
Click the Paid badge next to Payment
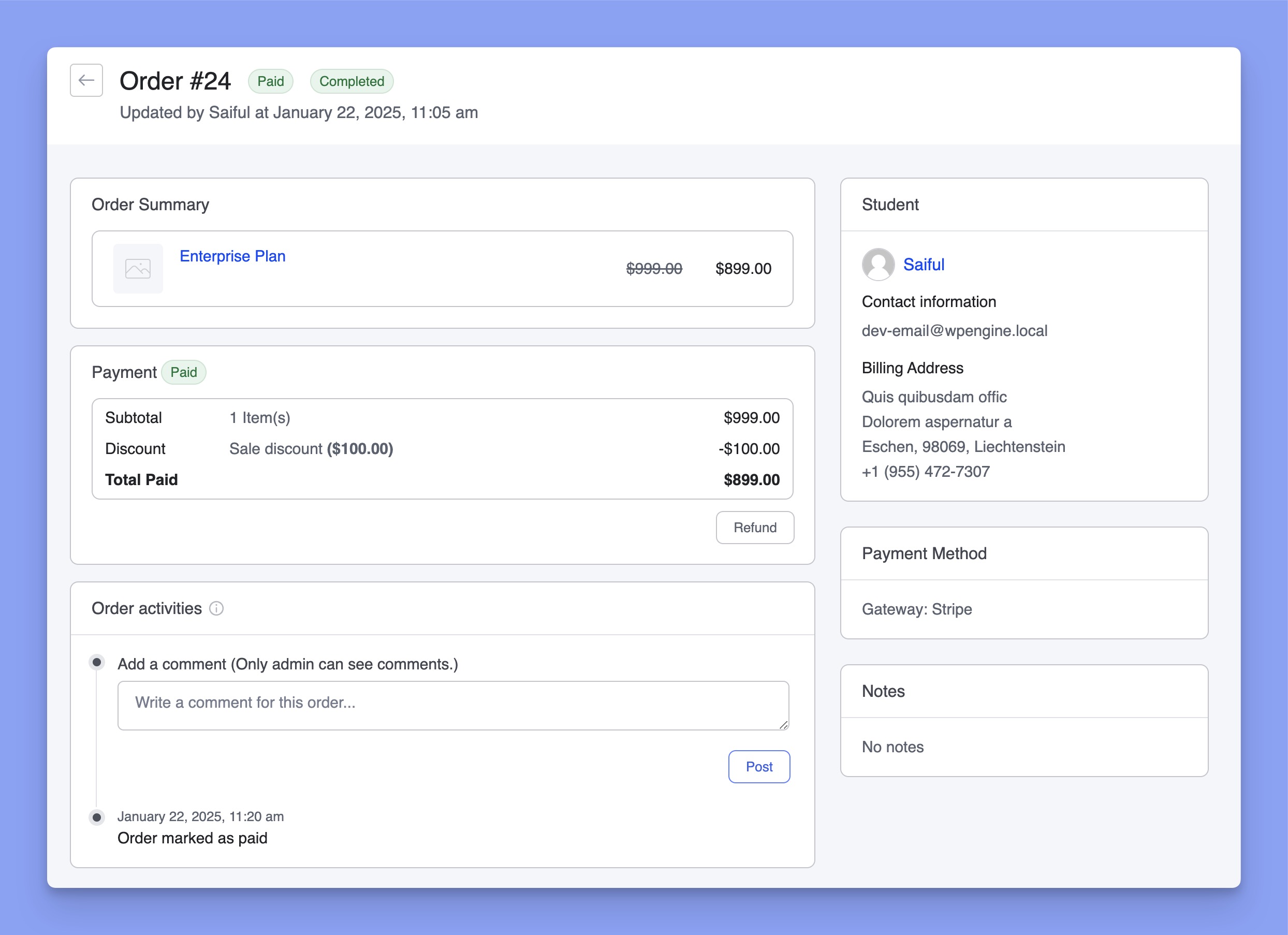pyautogui.click(x=183, y=373)
